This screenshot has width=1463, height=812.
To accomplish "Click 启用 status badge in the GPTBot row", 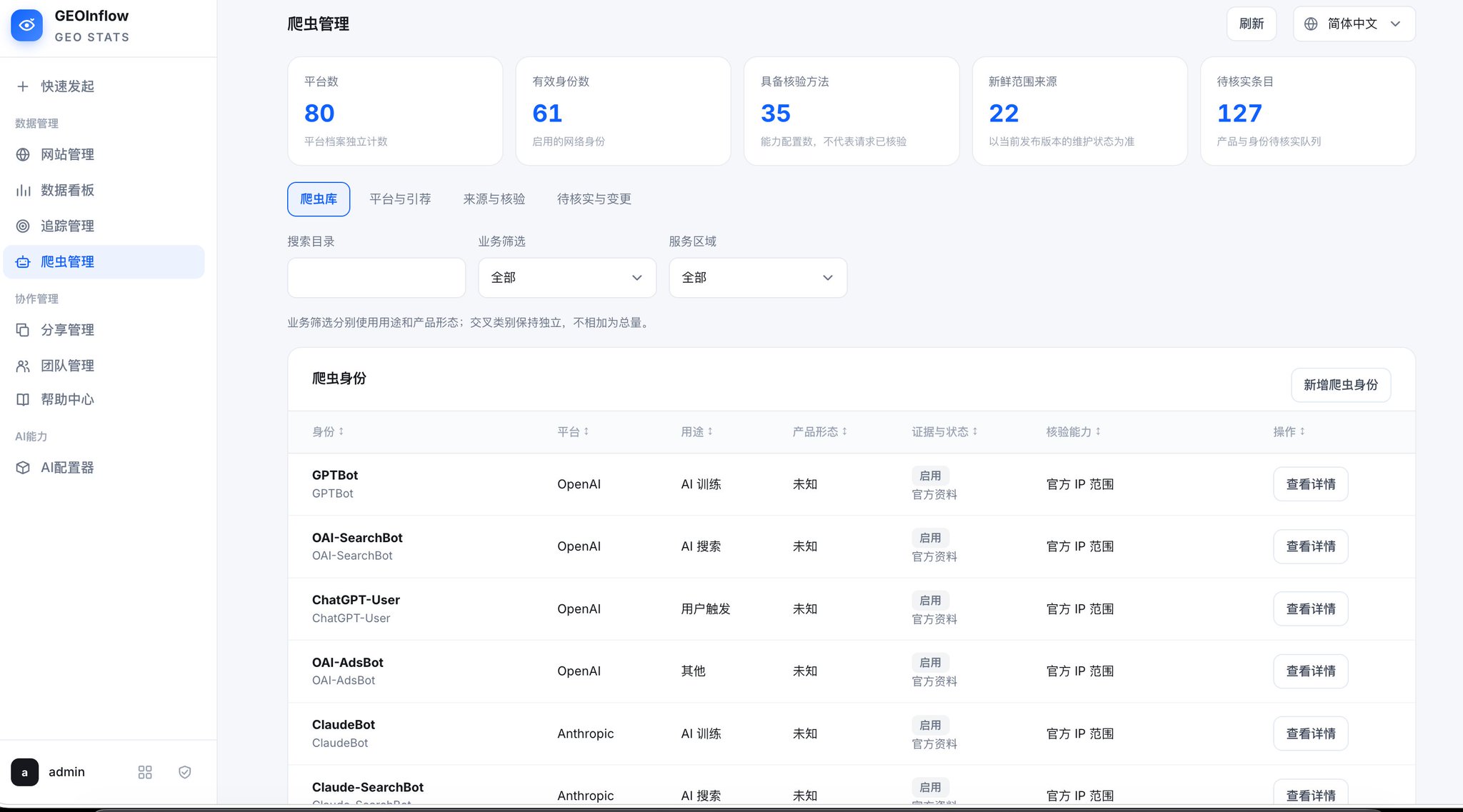I will [x=930, y=476].
